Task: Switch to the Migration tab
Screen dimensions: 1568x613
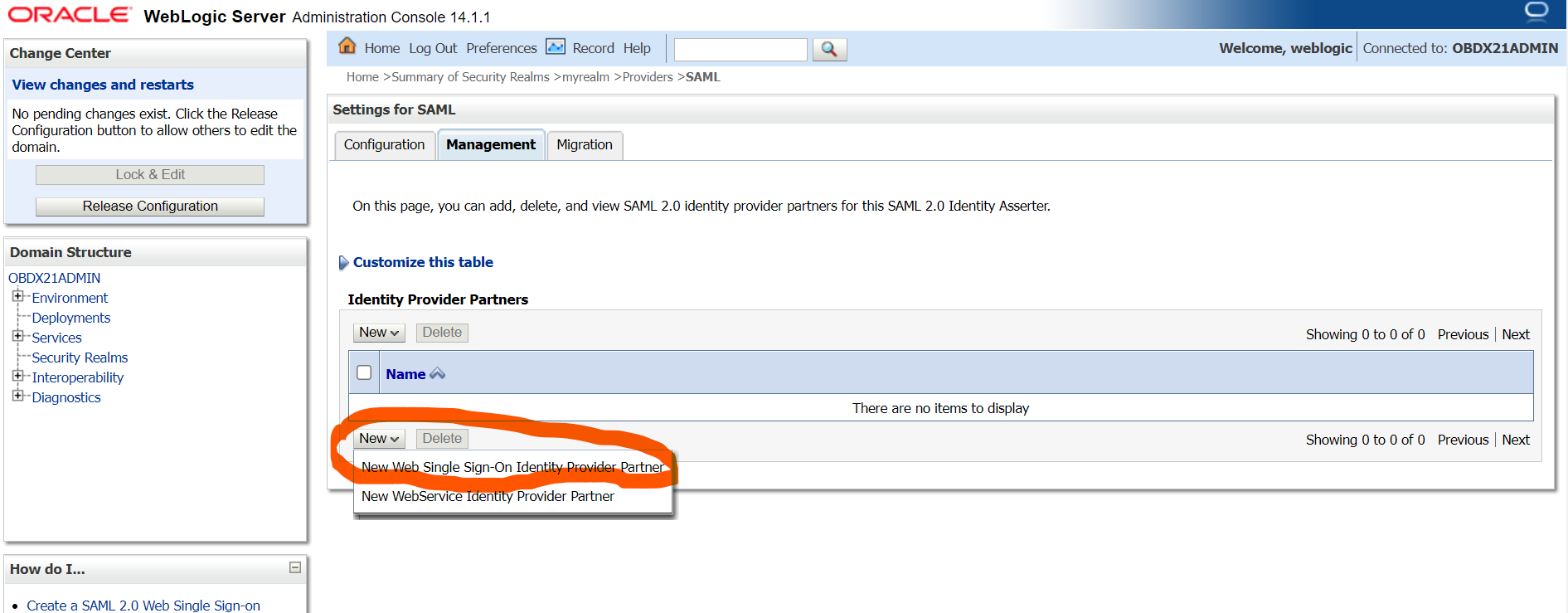Action: coord(585,144)
